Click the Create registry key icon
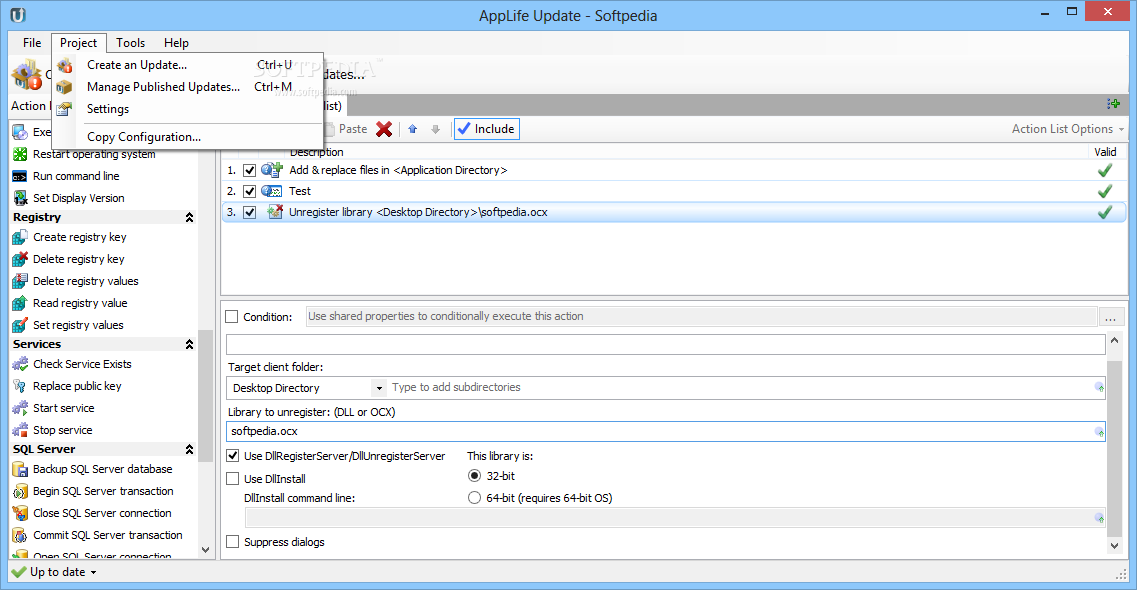 point(20,237)
